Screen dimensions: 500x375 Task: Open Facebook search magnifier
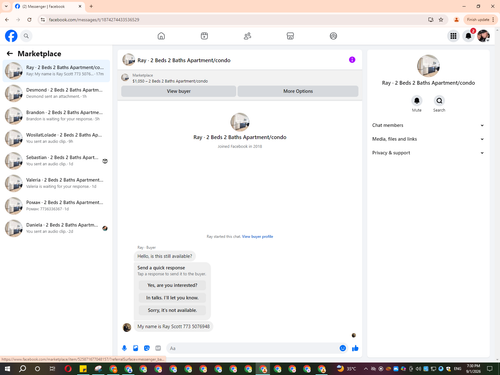click(26, 36)
